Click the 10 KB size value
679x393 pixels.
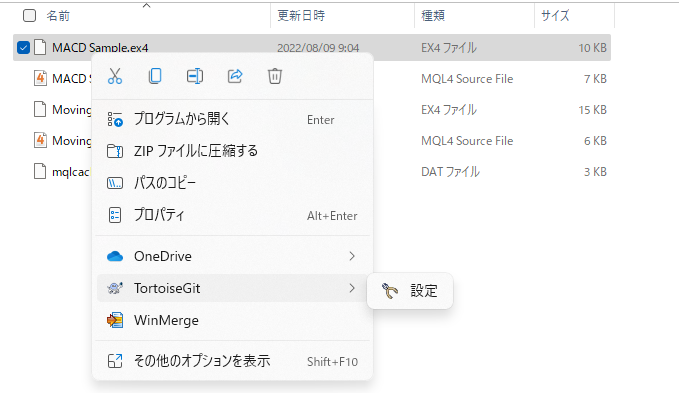click(592, 48)
